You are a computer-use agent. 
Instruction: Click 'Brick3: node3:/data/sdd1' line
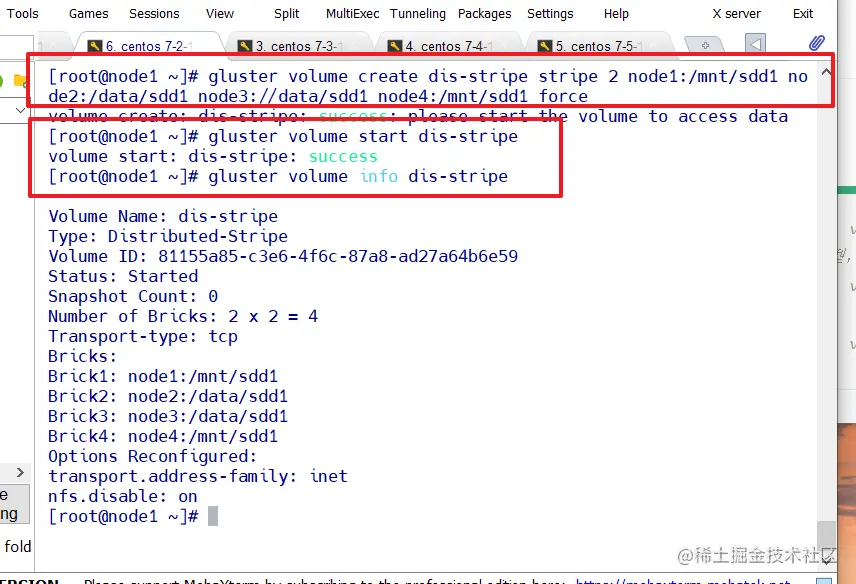pyautogui.click(x=168, y=416)
